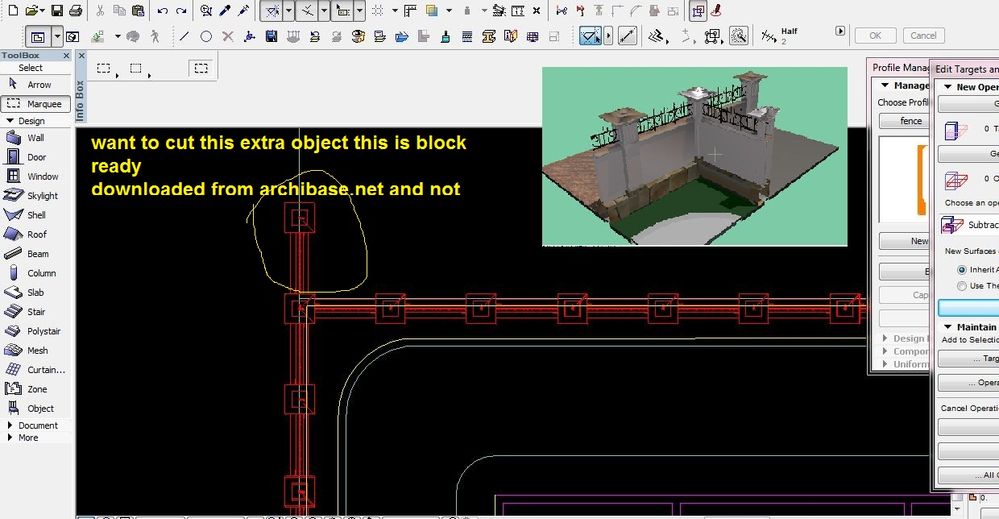Click the arrow button right of Half

click(x=840, y=31)
